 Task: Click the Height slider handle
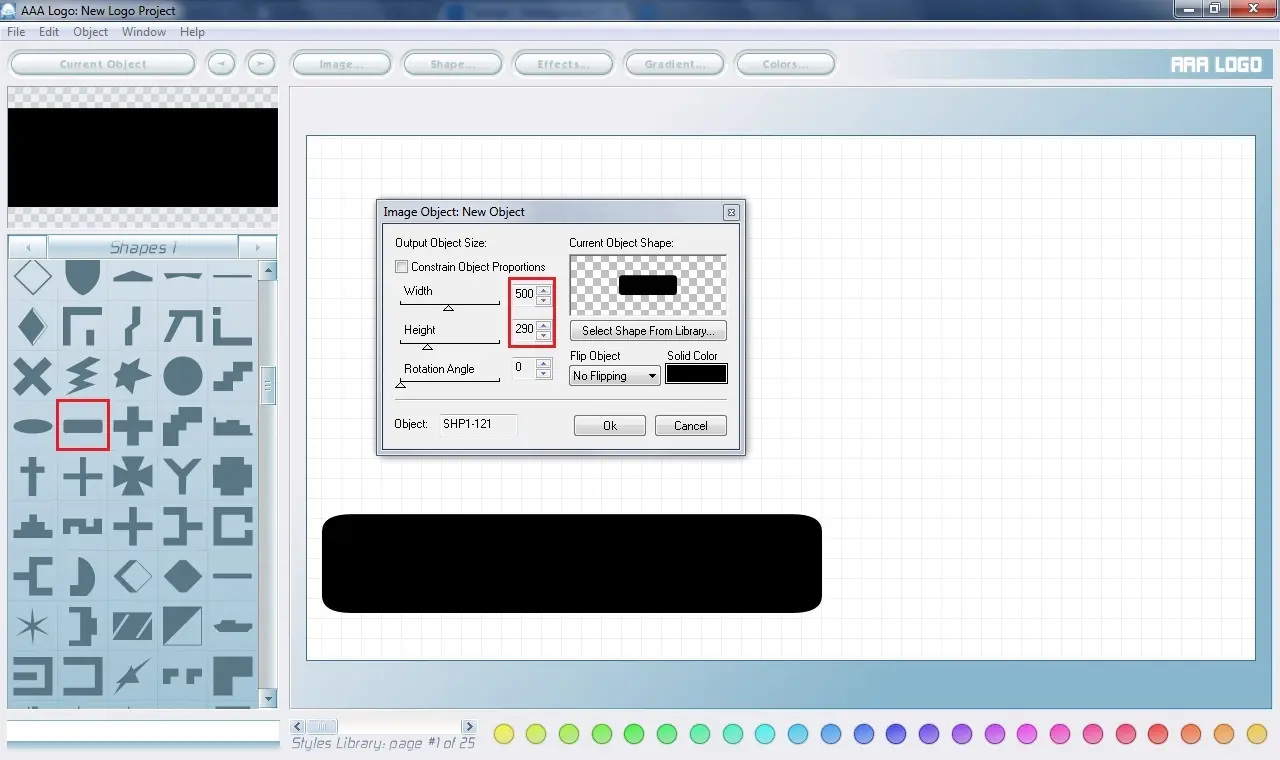click(x=427, y=346)
